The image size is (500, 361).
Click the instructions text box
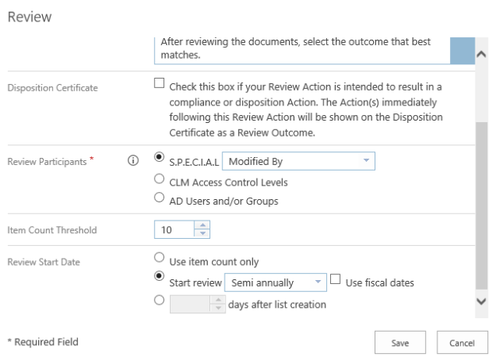[x=302, y=50]
